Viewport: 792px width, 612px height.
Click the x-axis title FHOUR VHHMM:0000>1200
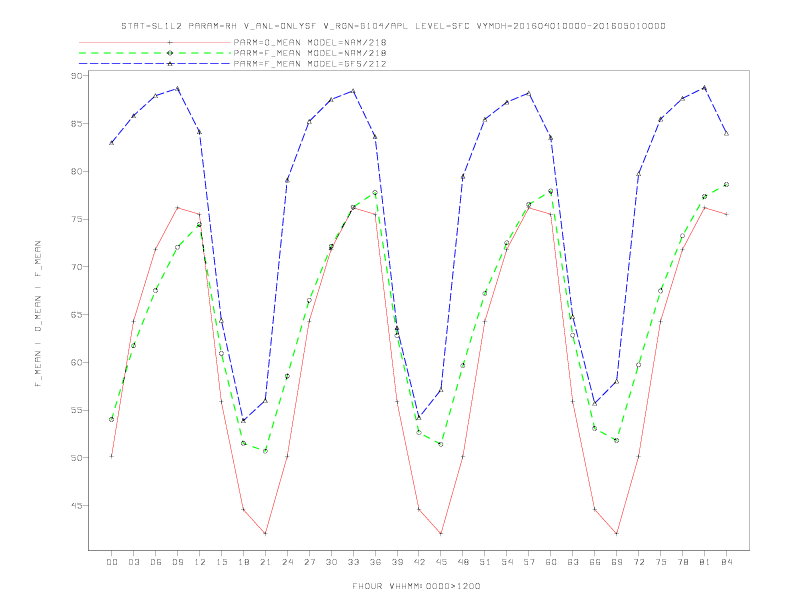coord(416,586)
